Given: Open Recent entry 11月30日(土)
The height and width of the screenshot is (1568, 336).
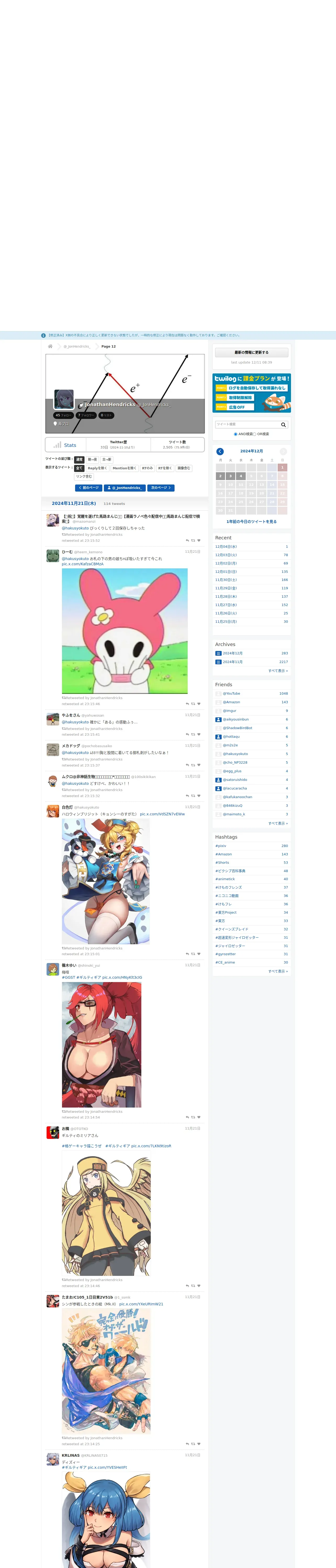Looking at the screenshot, I should coord(226,580).
